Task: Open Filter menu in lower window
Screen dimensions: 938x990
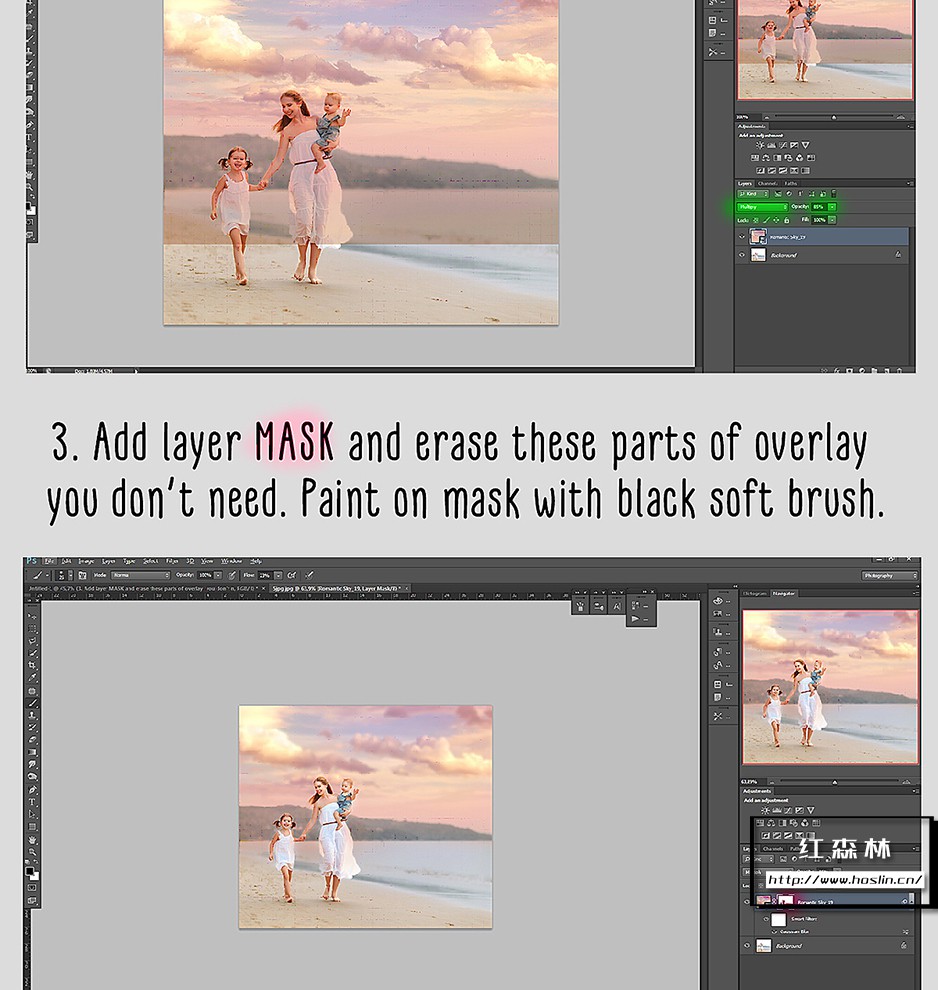Action: coord(172,561)
